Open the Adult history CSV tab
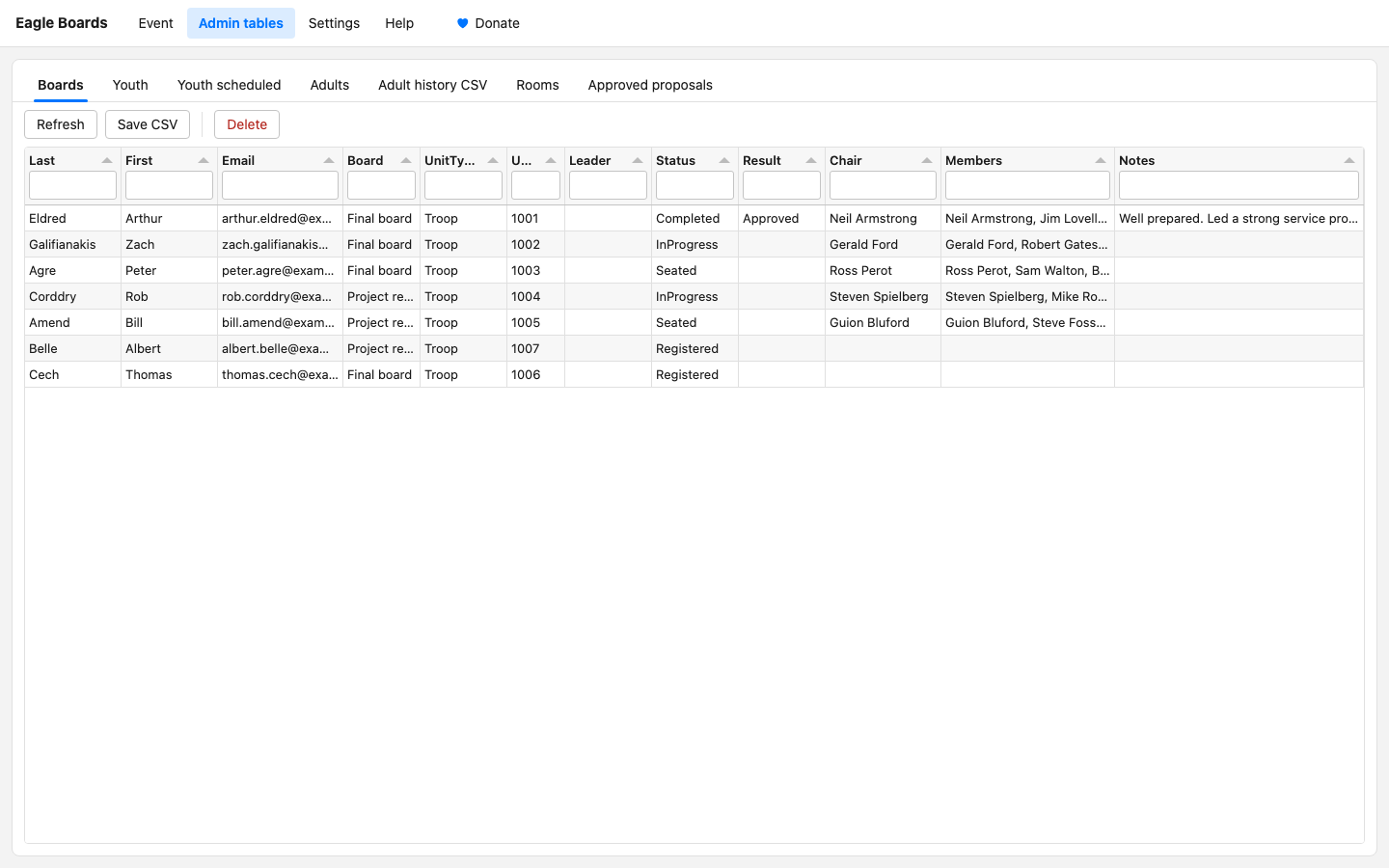 click(433, 85)
